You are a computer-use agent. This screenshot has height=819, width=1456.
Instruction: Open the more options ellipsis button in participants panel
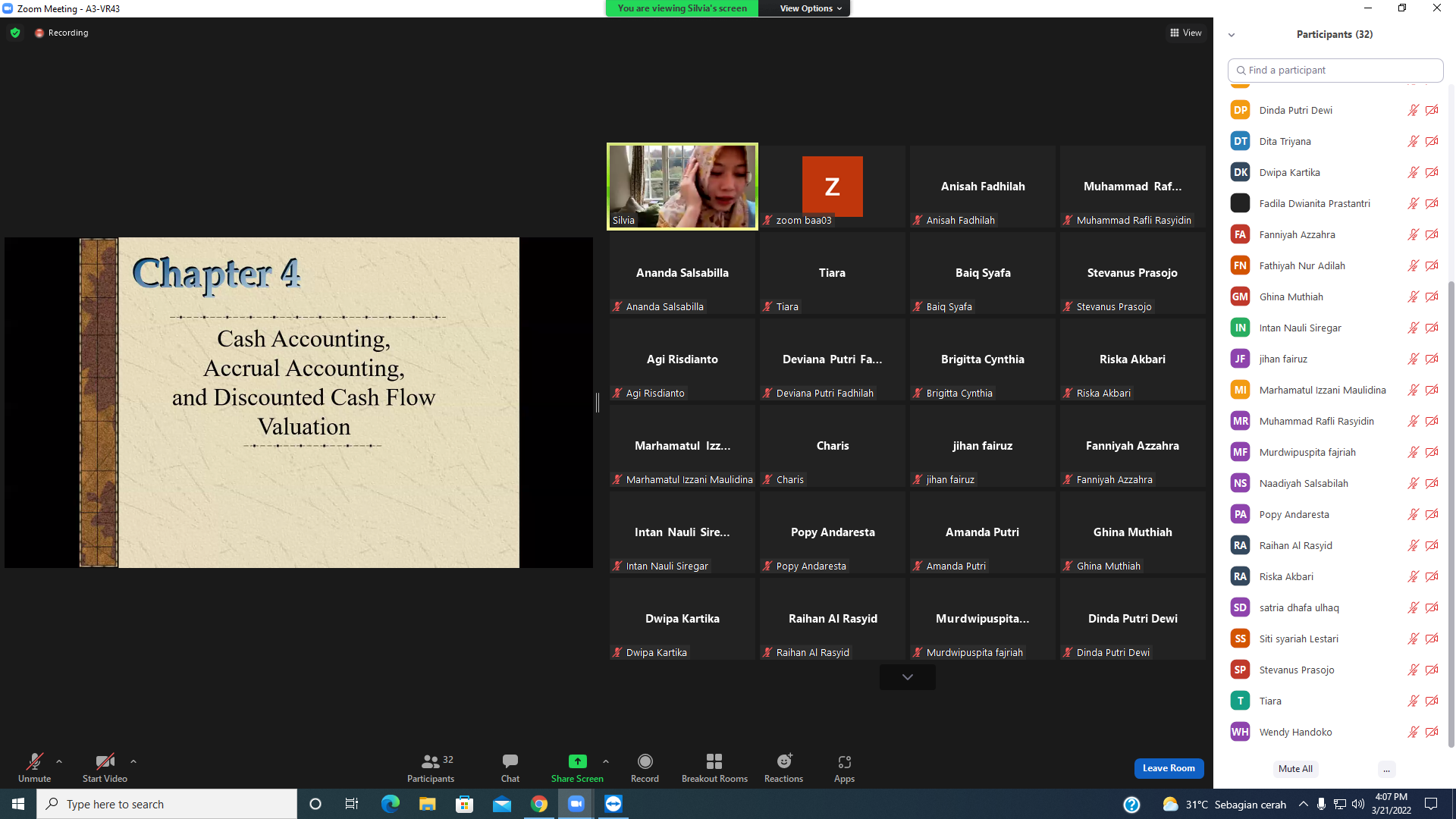tap(1386, 769)
